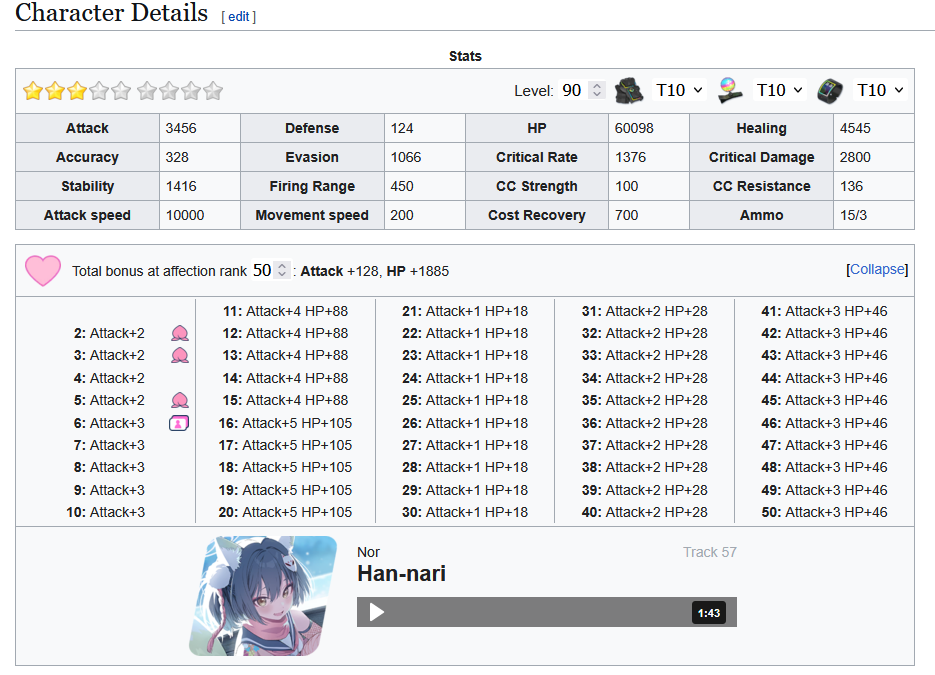935x675 pixels.
Task: Click rank 21 bonus Attack+1 HP+18
Action: click(x=465, y=311)
